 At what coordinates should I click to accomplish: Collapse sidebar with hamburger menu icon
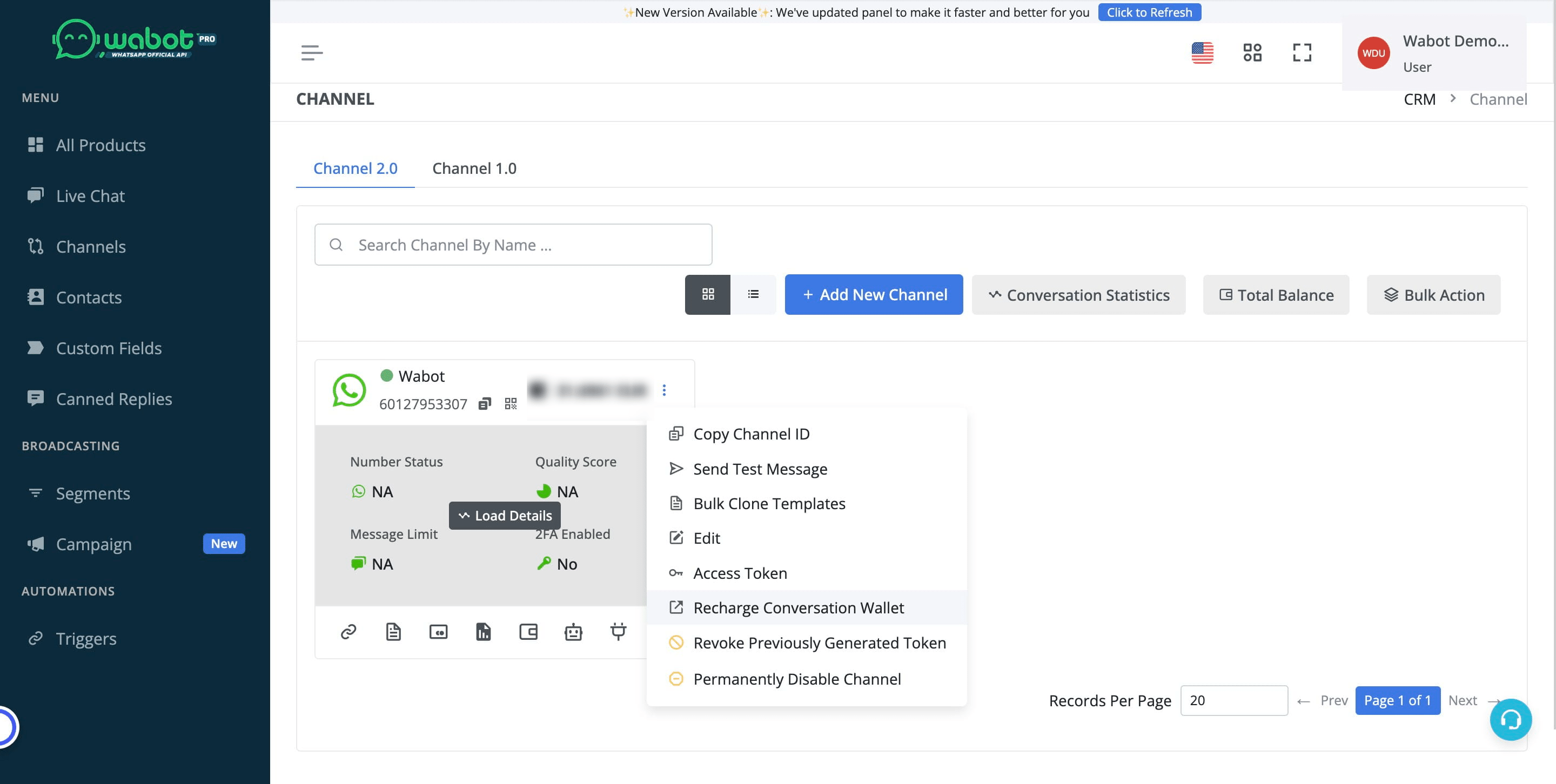[x=312, y=53]
